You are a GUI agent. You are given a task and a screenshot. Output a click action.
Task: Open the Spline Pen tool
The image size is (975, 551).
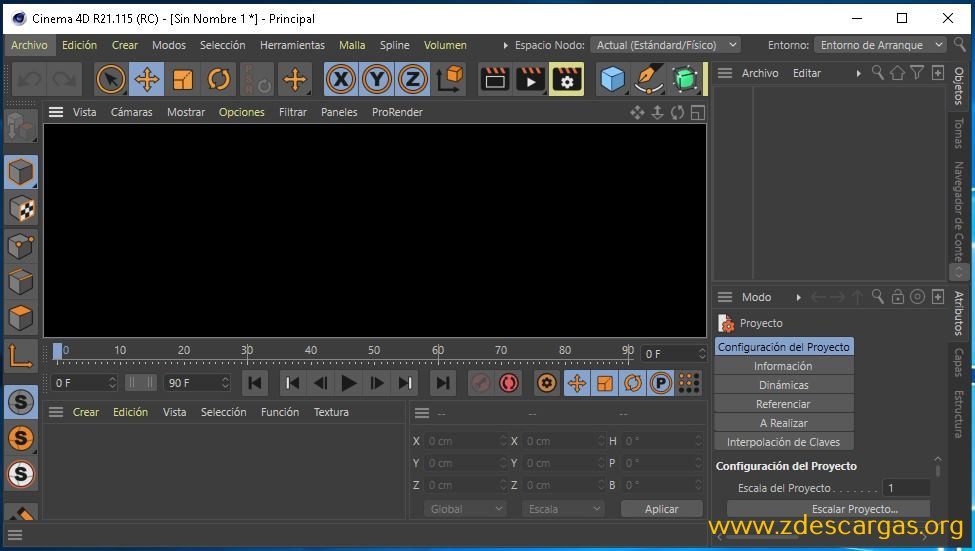[649, 80]
